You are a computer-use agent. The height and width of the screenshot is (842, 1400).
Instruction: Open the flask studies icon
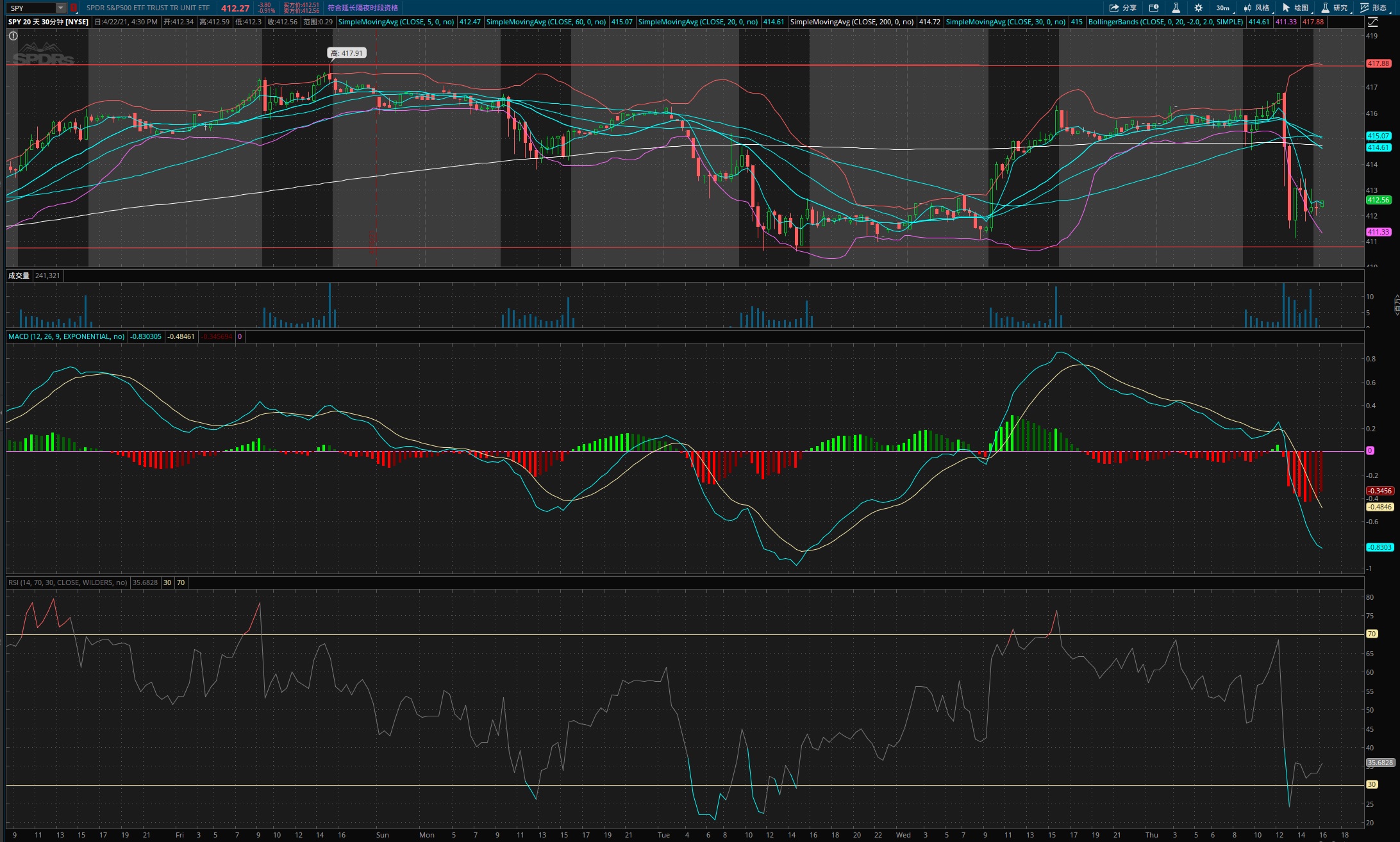tap(1176, 8)
